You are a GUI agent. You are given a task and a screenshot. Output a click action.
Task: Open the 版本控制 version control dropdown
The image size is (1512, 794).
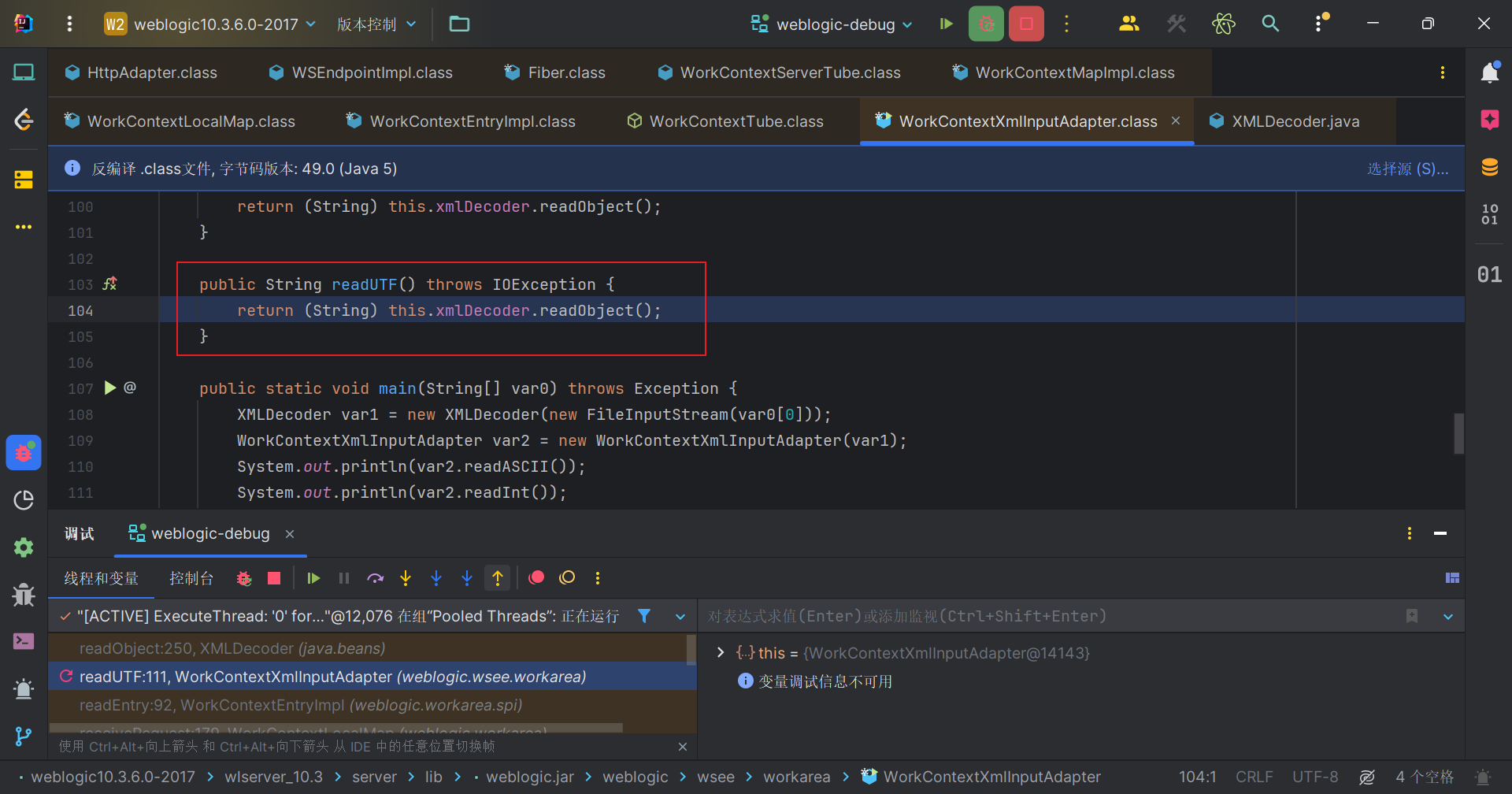(x=376, y=24)
